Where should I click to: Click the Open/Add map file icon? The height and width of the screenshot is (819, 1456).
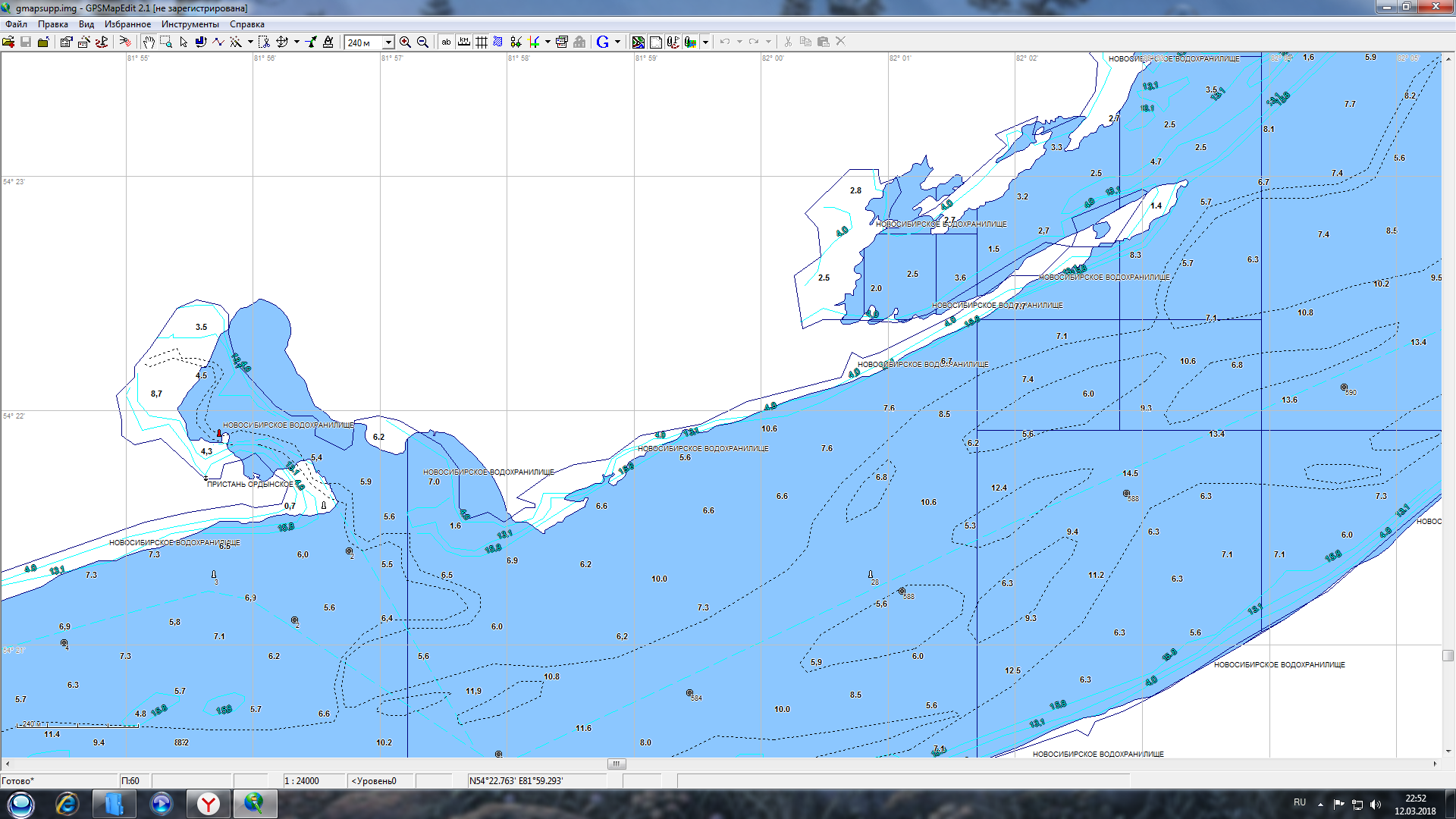pos(8,42)
